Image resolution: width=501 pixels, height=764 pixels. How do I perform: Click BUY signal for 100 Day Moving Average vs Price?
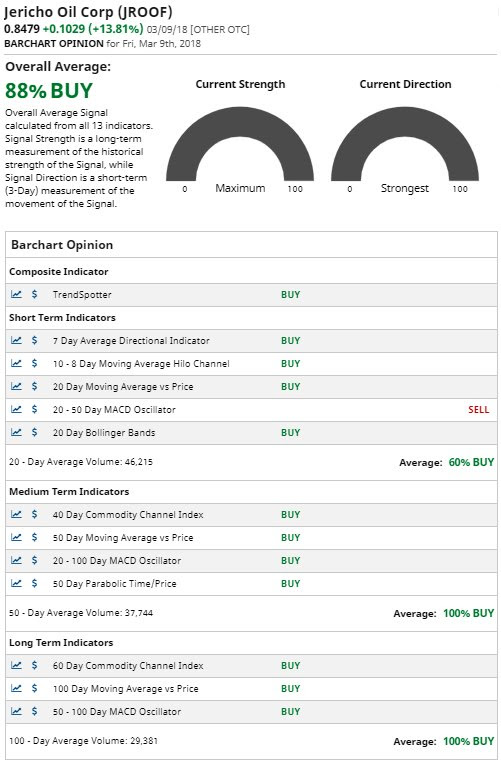coord(290,689)
